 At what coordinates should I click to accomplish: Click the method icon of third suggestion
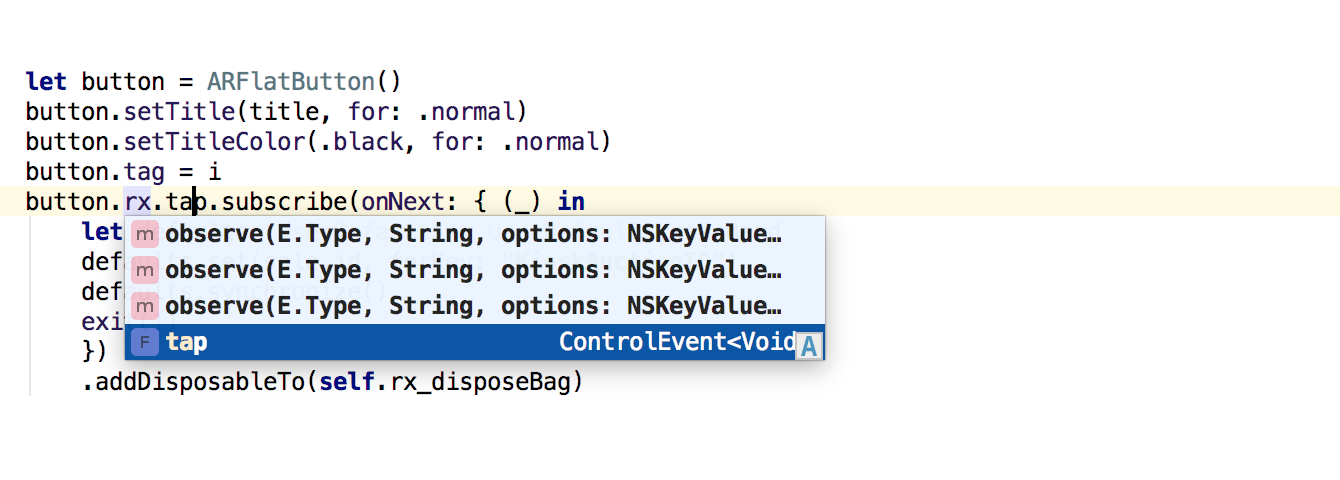tap(145, 307)
